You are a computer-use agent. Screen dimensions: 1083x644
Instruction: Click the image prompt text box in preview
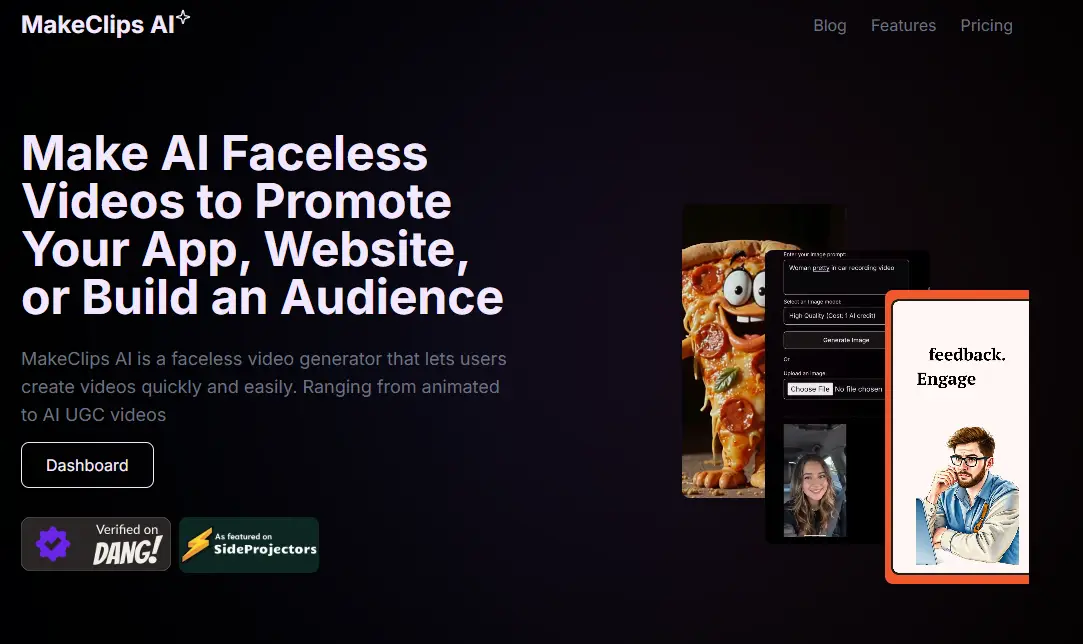point(846,275)
